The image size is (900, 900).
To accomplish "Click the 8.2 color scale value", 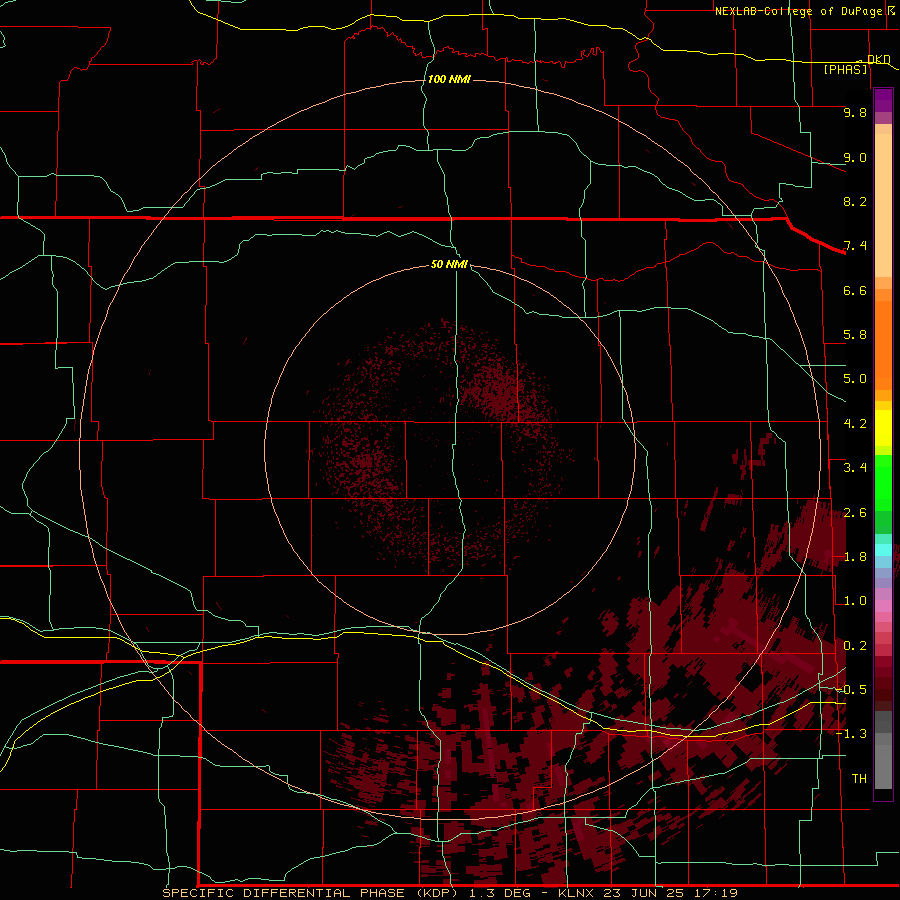I will (x=855, y=201).
